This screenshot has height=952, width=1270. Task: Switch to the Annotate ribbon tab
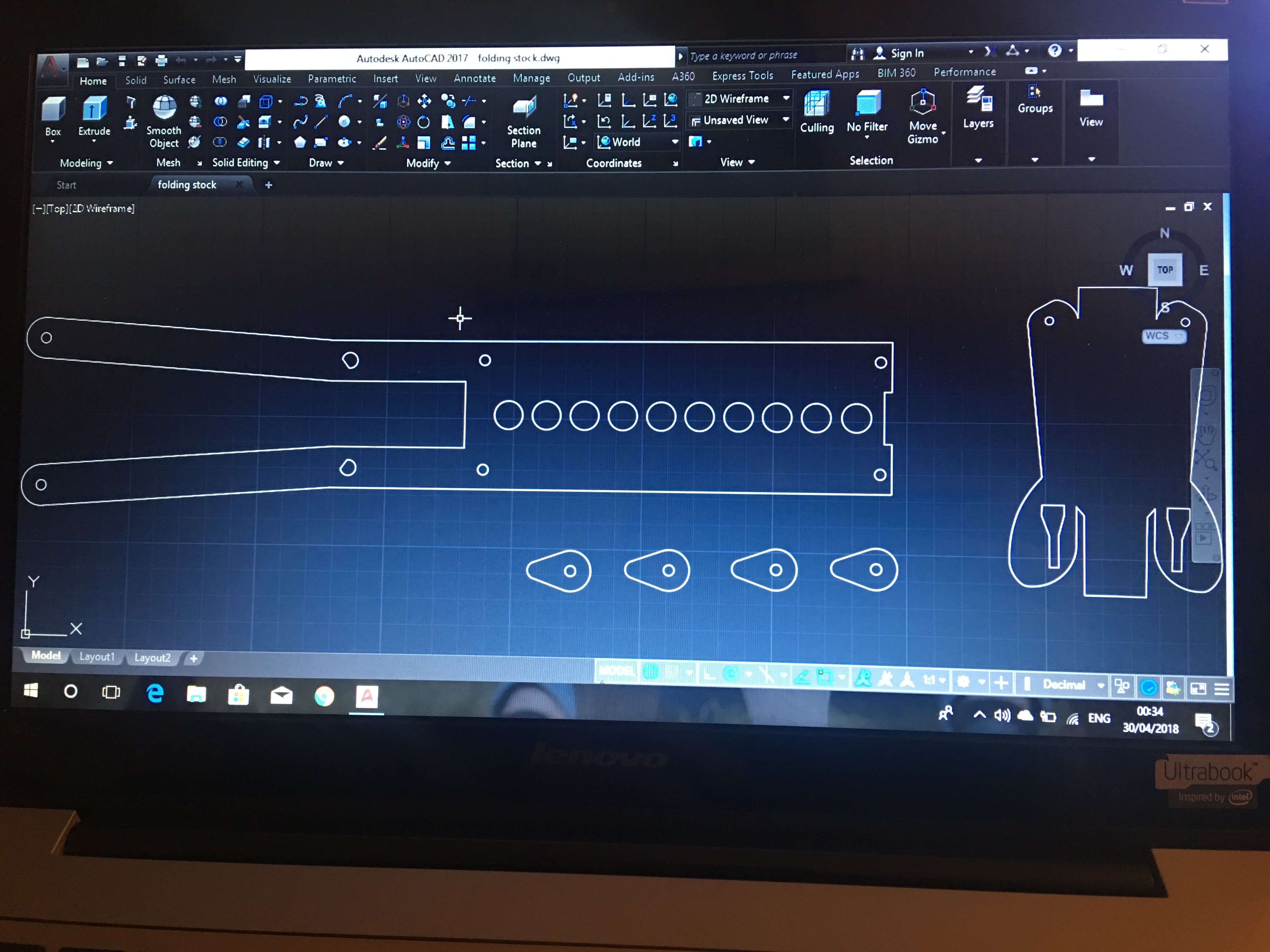[474, 78]
